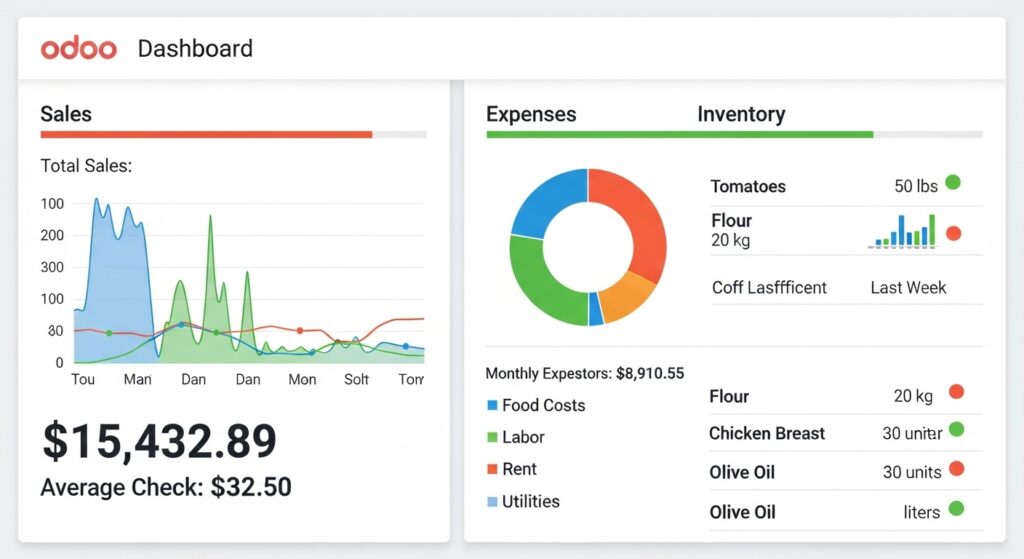Toggle the Rent legend entry
Image resolution: width=1024 pixels, height=559 pixels.
(511, 469)
